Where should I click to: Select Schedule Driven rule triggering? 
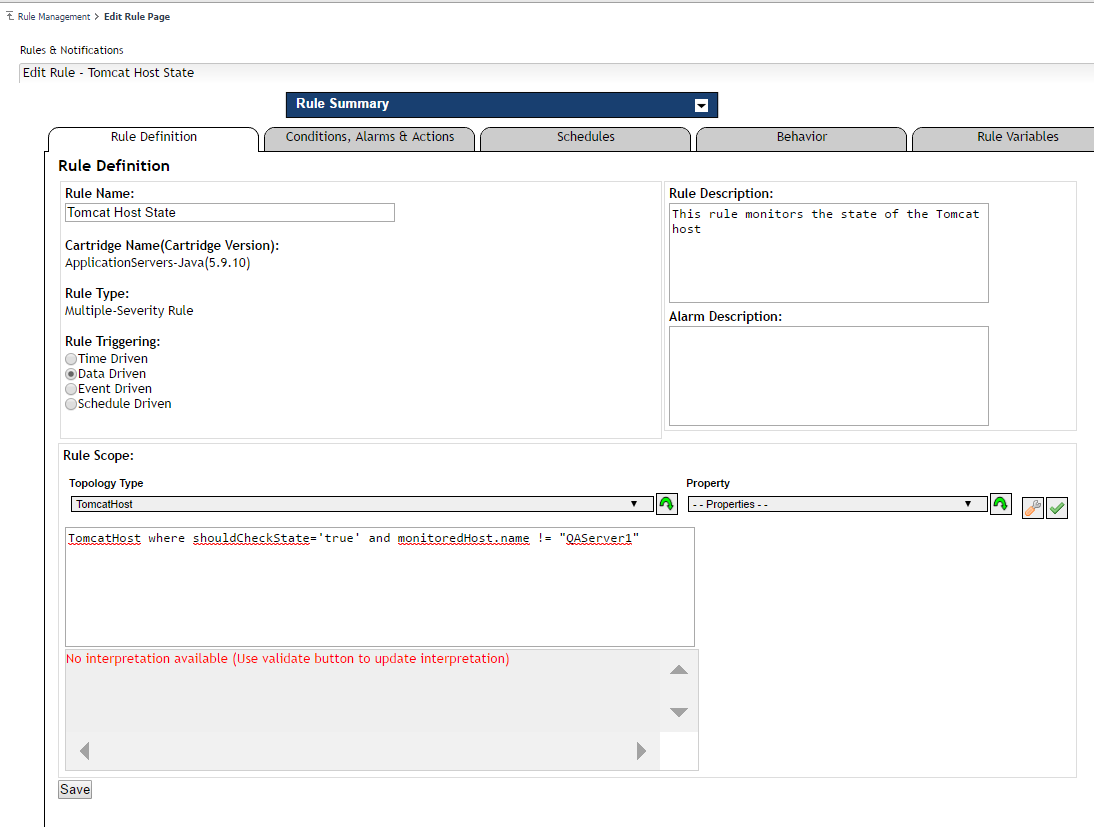[71, 404]
